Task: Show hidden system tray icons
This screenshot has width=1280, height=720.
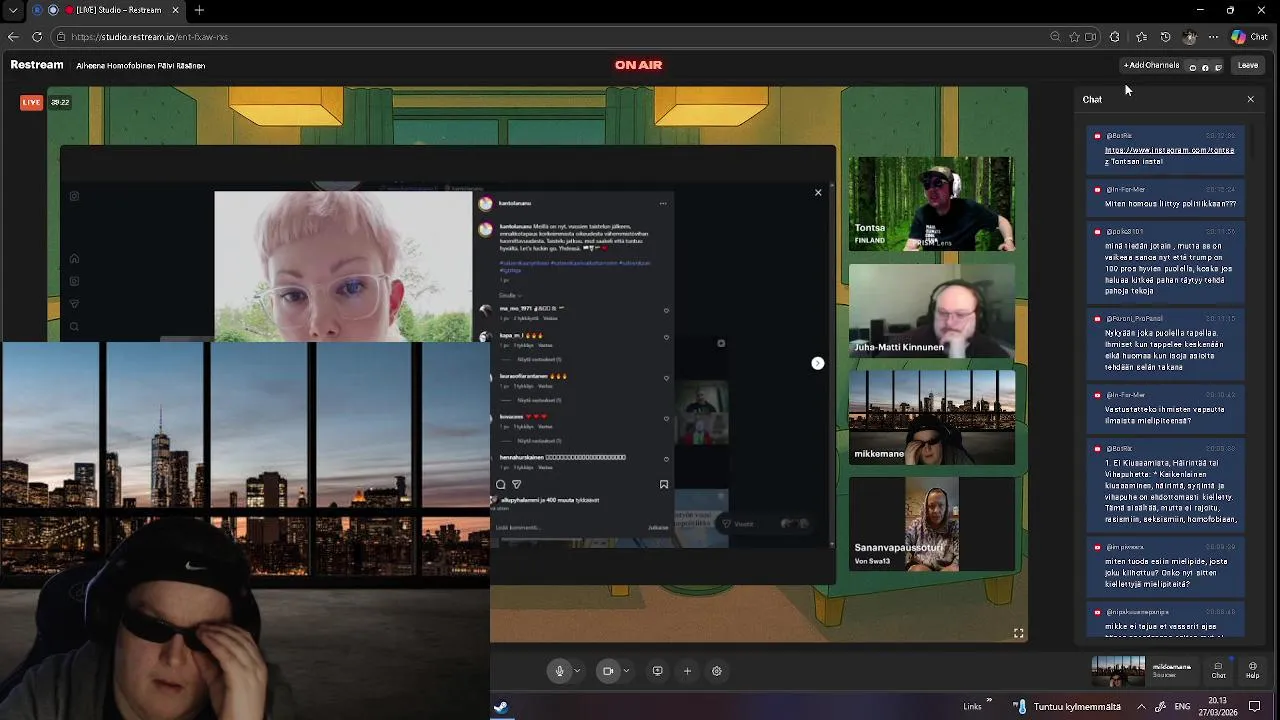Action: 1141,706
